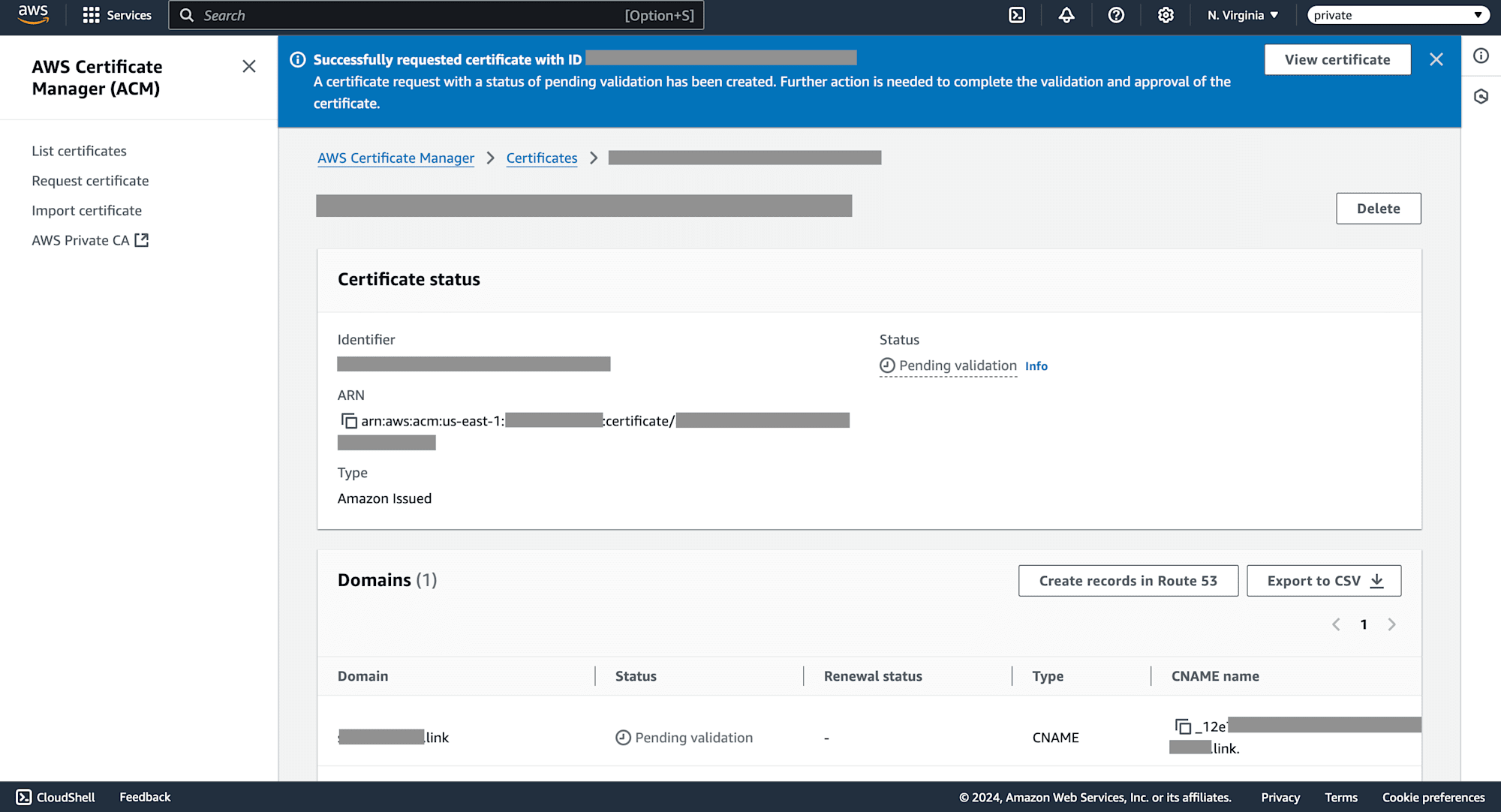Sort by the Domain column header
The height and width of the screenshot is (812, 1501).
[x=362, y=676]
